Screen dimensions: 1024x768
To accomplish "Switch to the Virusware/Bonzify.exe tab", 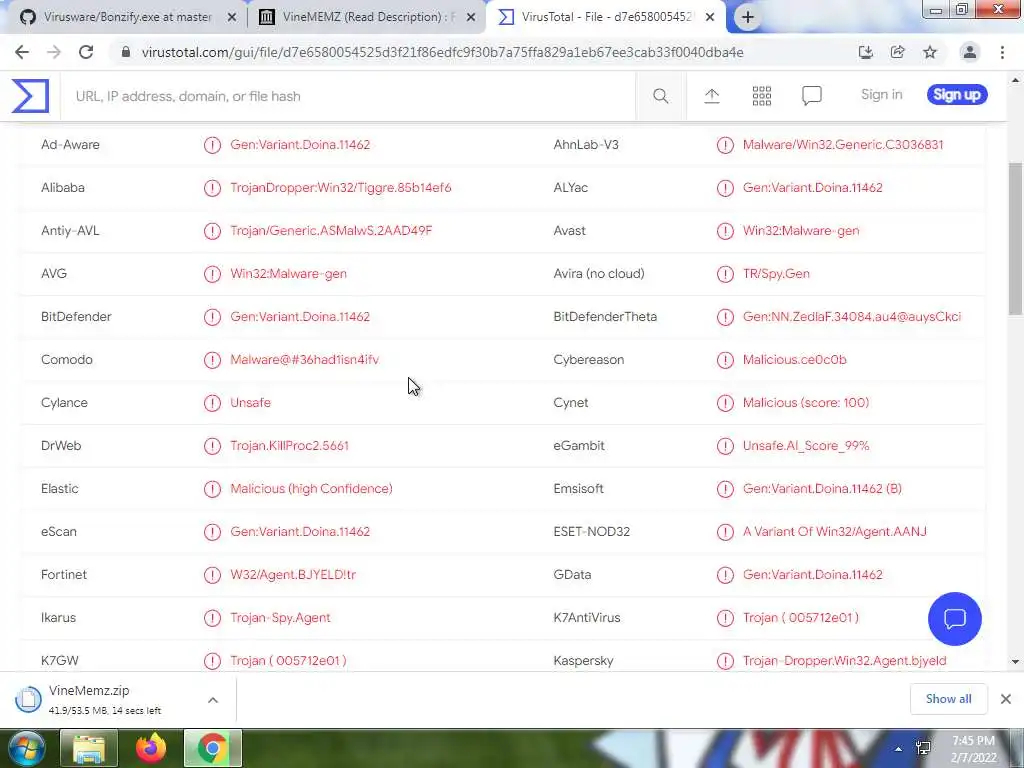I will 127,17.
